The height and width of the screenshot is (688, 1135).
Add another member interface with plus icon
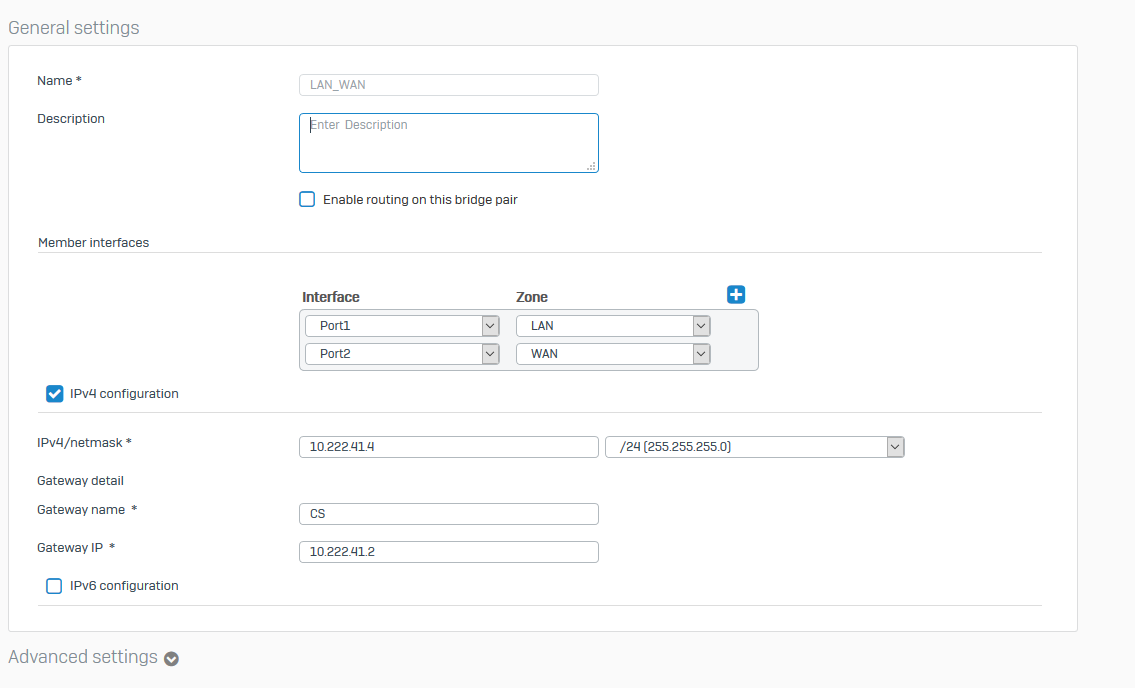[x=736, y=294]
